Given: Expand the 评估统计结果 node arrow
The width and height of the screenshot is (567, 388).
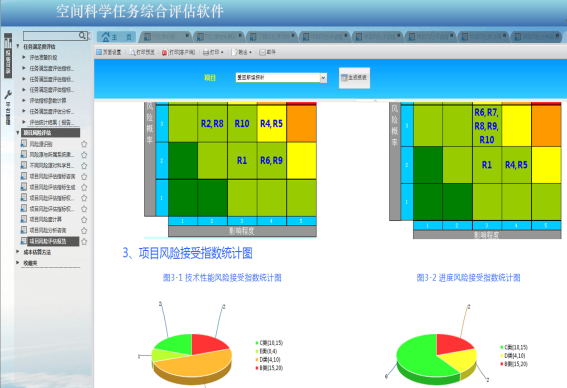Looking at the screenshot, I should pos(24,122).
